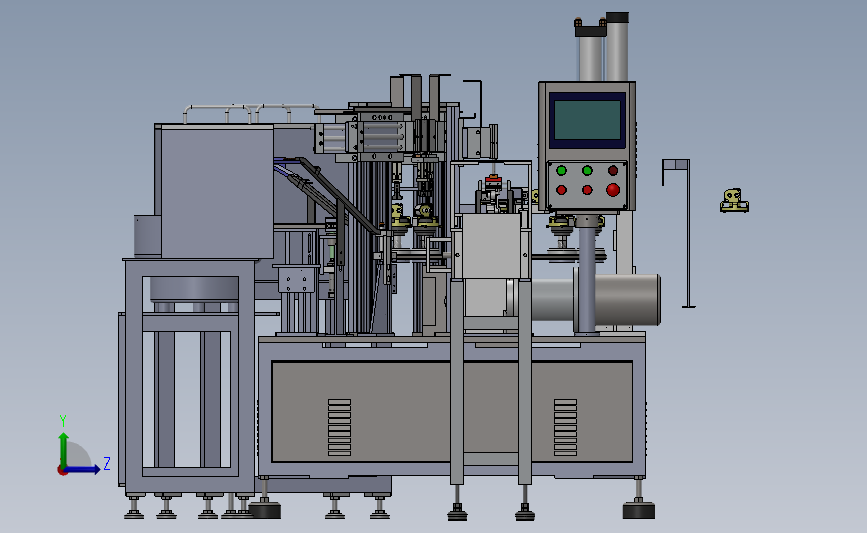Screen dimensions: 867x533
Task: Click the Y axis label of the triad
Action: pos(63,421)
